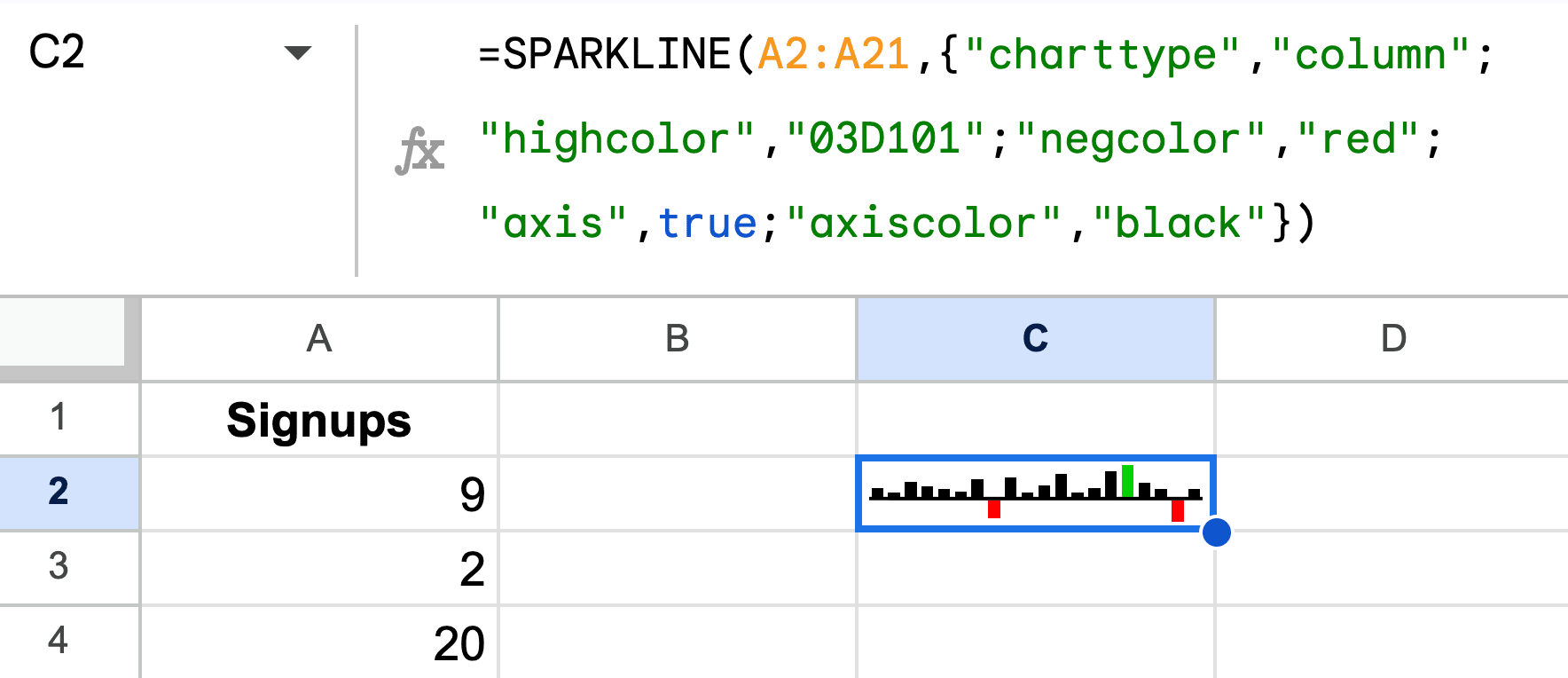Click the Select All corner box
The width and height of the screenshot is (1568, 678).
(x=62, y=333)
